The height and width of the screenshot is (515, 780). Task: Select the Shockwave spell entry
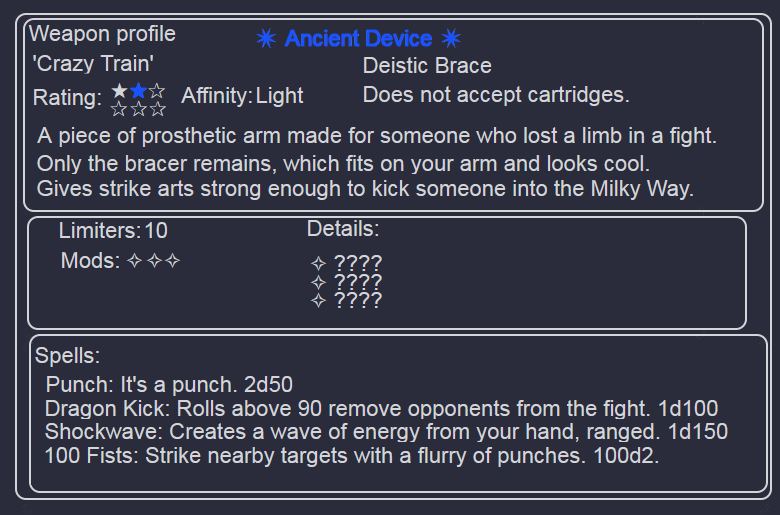click(387, 431)
